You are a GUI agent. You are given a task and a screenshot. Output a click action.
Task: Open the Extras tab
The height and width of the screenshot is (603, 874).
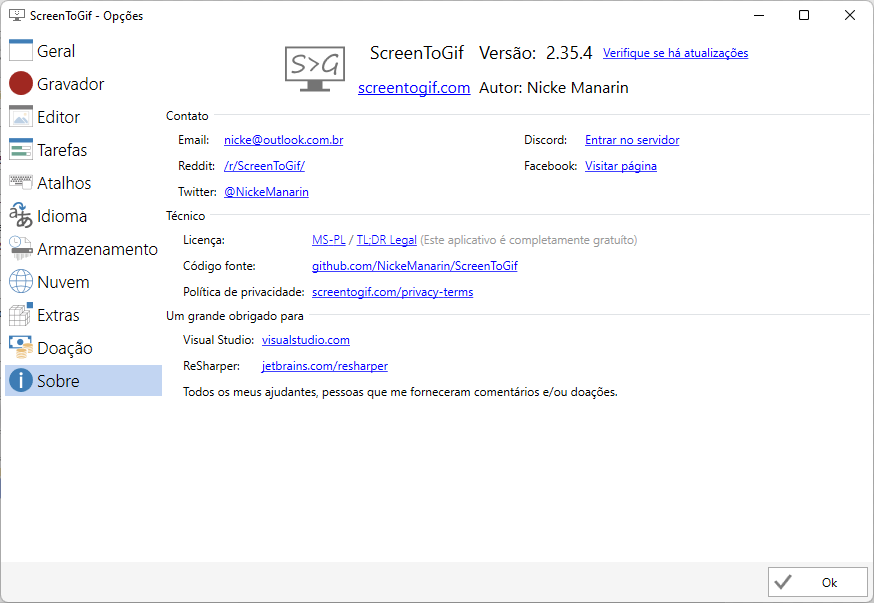[x=83, y=314]
